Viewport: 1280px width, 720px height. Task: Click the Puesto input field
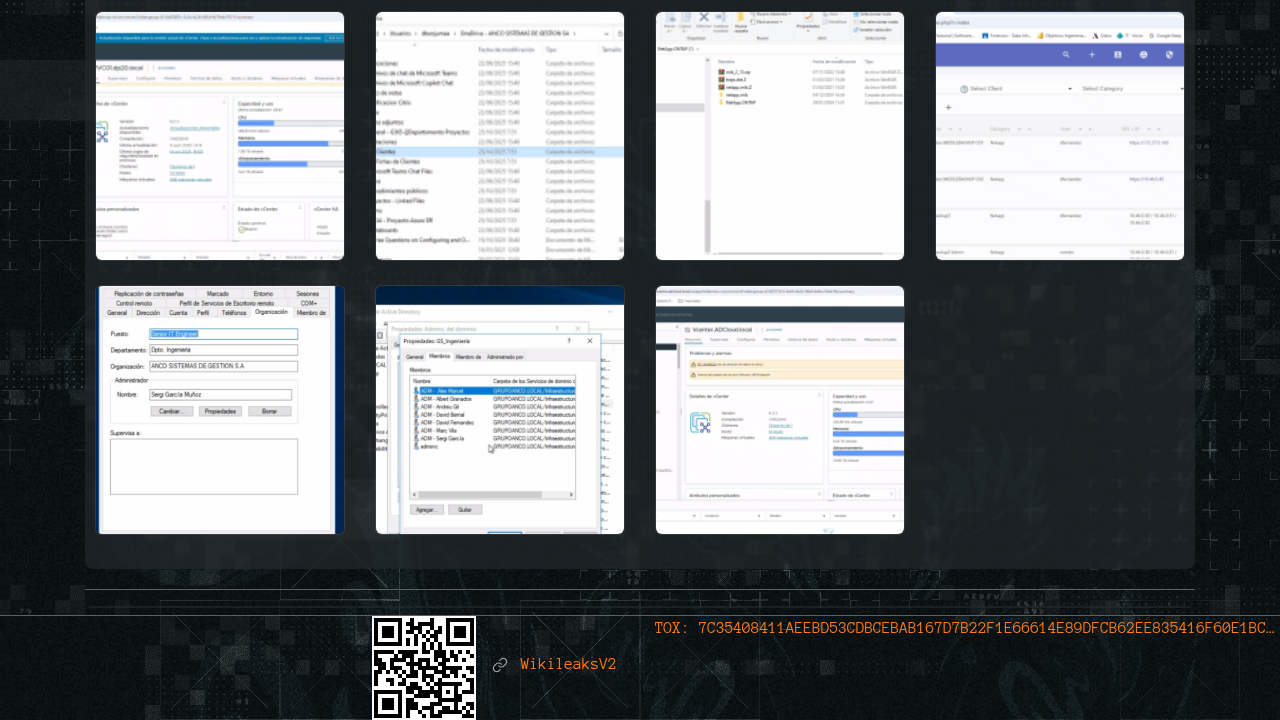click(223, 334)
